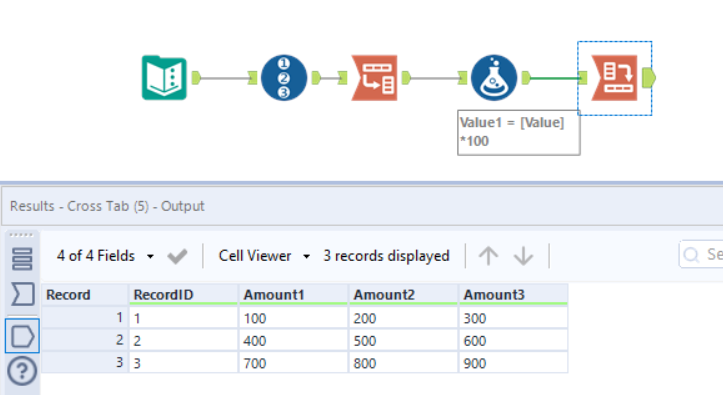Open the summary sigma view icon

22,294
